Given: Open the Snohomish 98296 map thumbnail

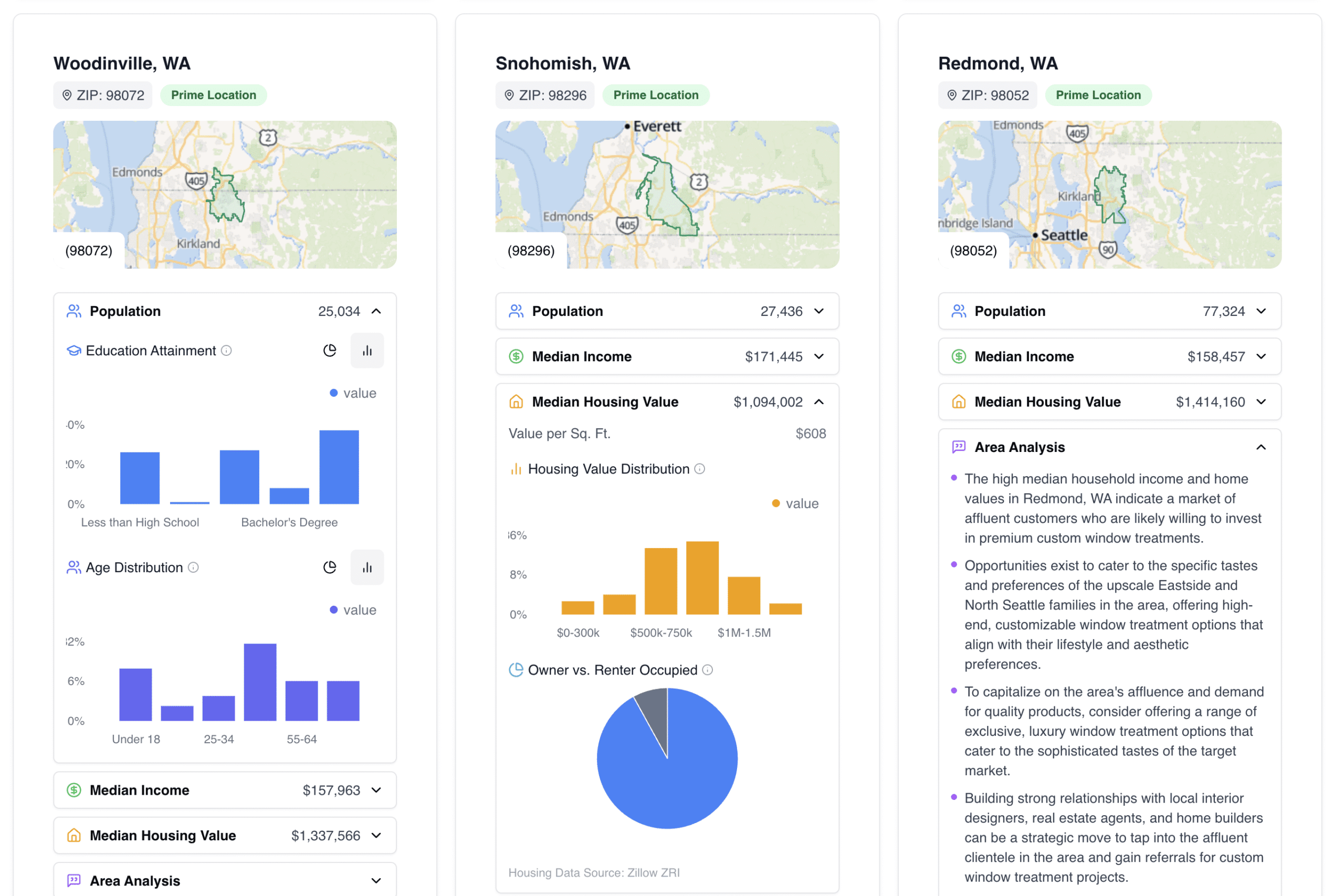Looking at the screenshot, I should pos(667,195).
